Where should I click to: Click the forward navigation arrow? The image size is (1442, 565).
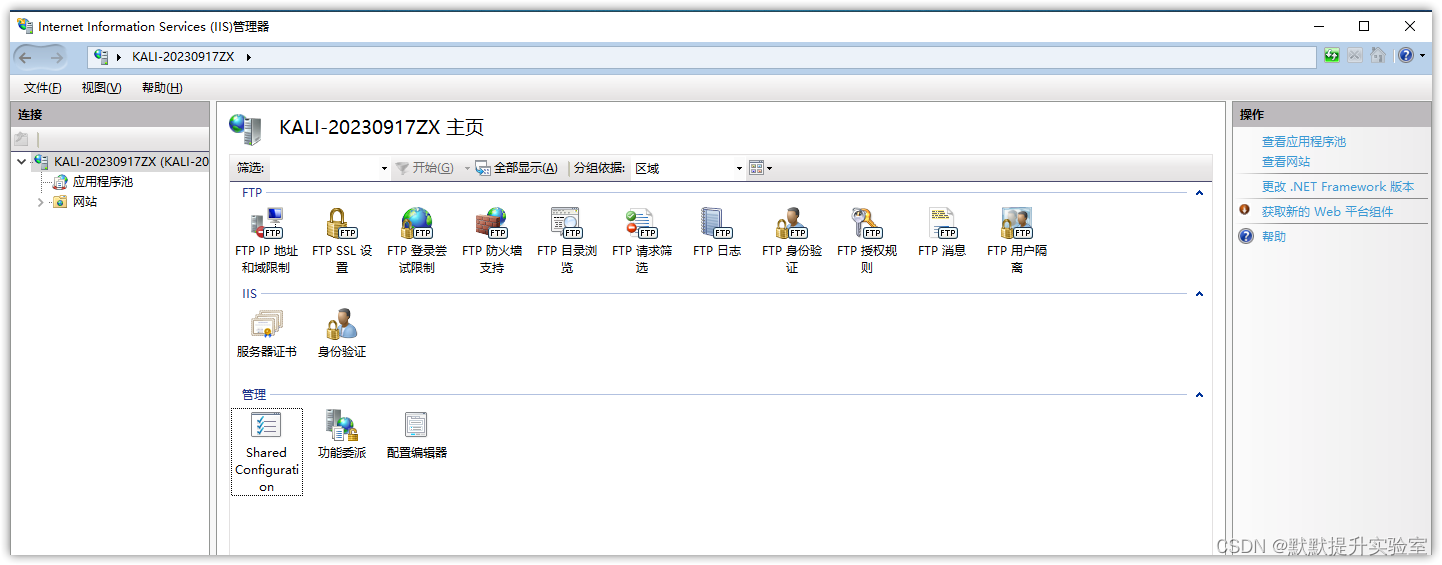coord(56,57)
